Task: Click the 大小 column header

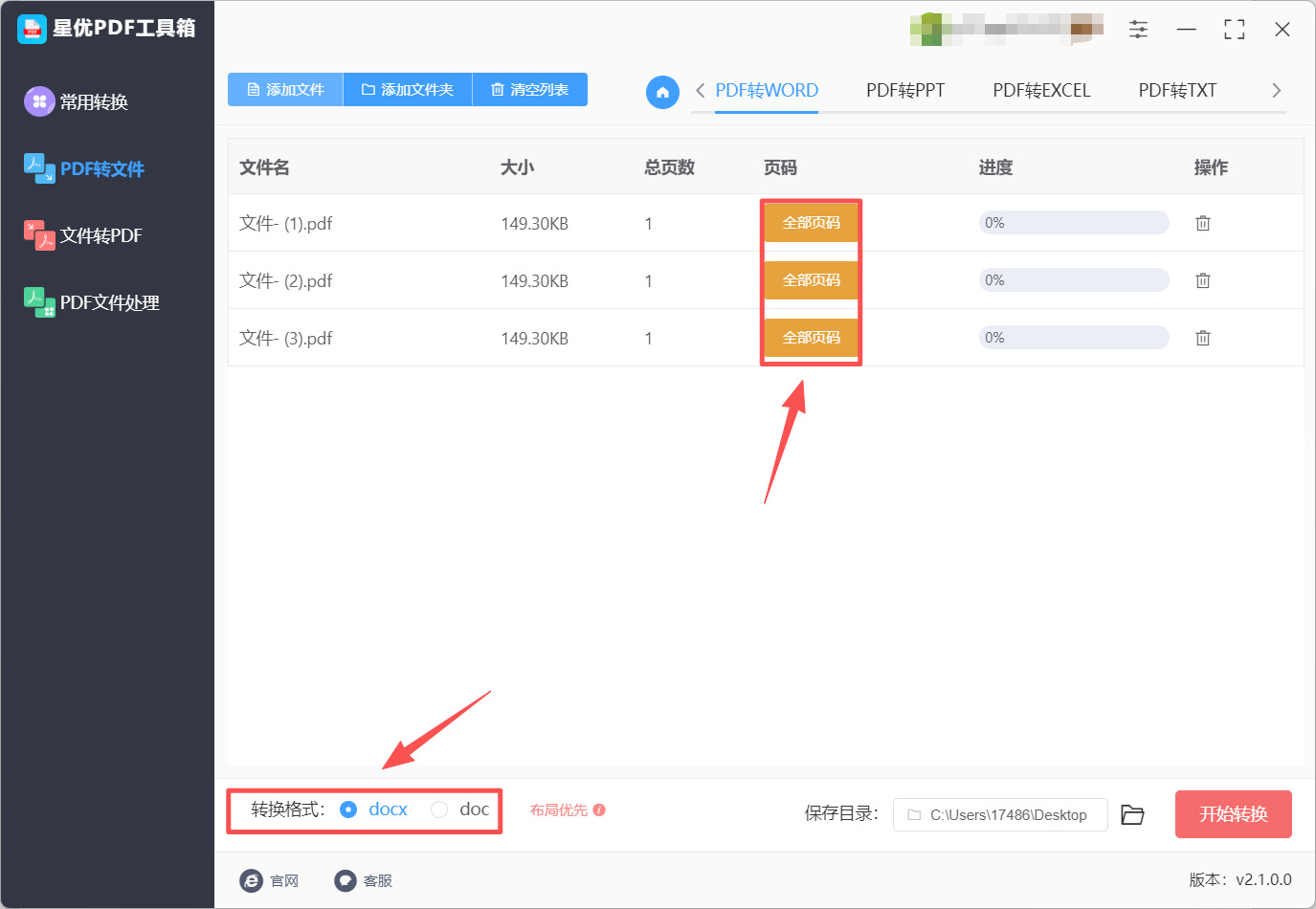Action: coord(518,167)
